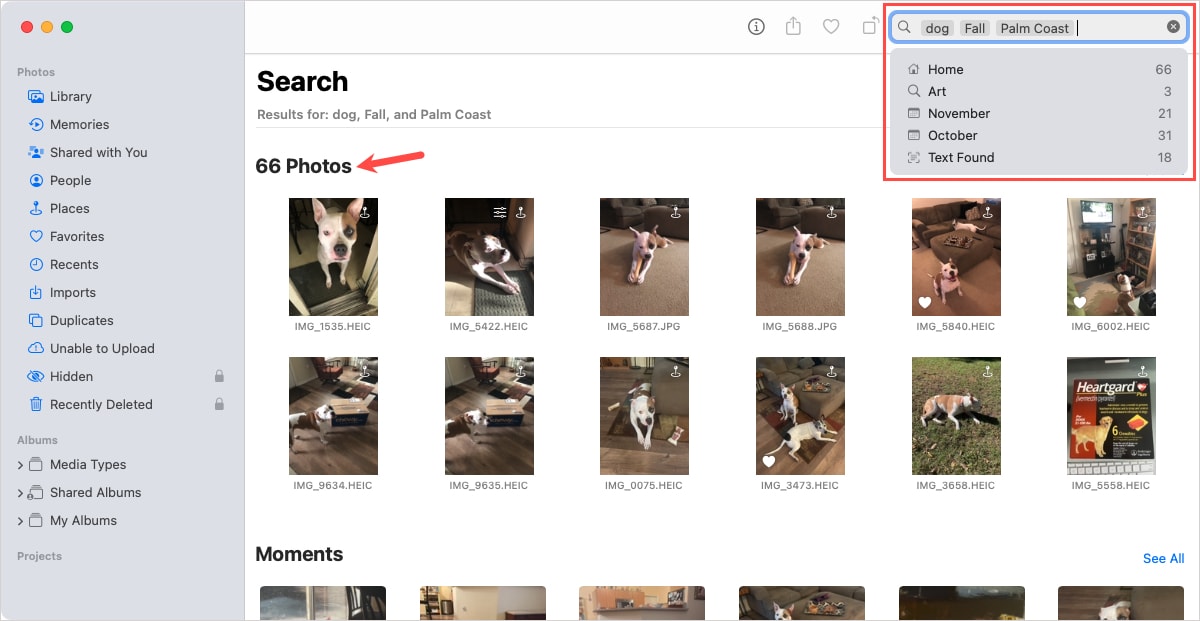
Task: Click See All next to Moments
Action: tap(1163, 558)
